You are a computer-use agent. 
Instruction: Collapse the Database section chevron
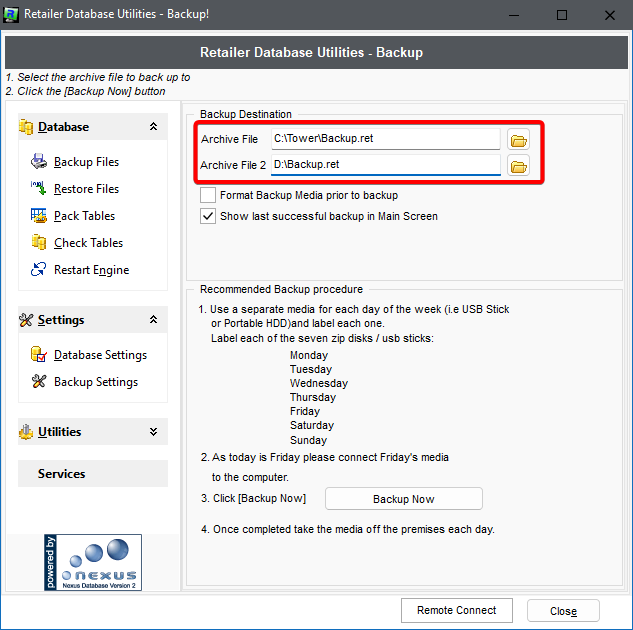(x=153, y=127)
